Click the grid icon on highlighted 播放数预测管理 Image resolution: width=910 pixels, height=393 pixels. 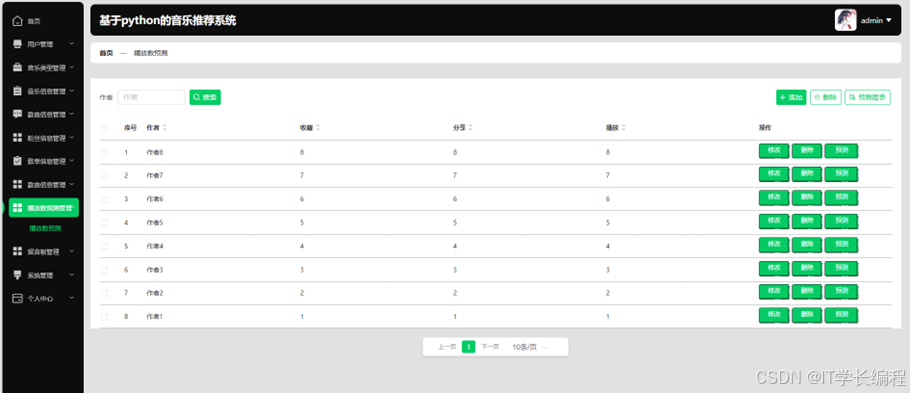tap(17, 208)
